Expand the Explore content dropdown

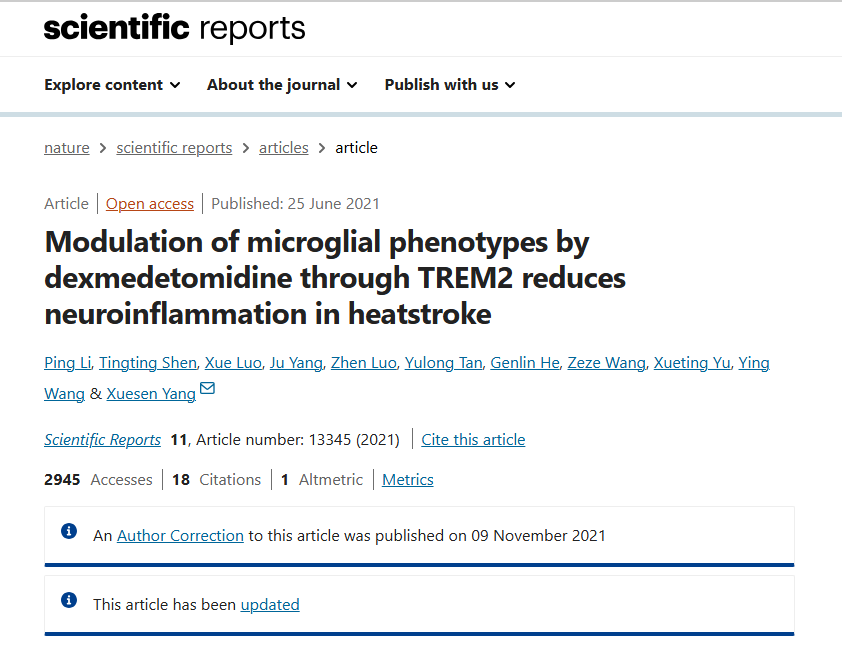coord(112,85)
